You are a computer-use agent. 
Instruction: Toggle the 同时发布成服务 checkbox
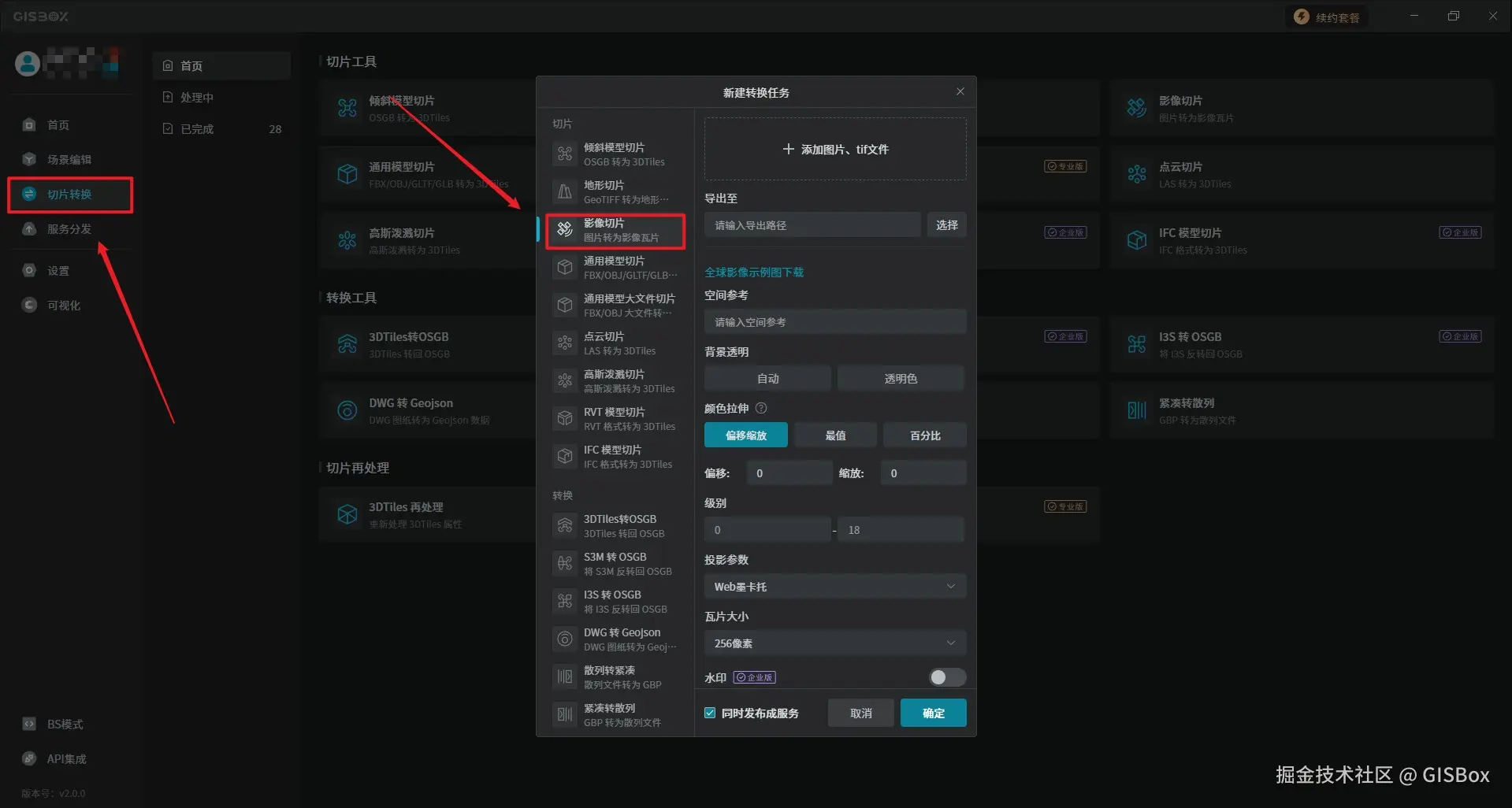coord(710,713)
